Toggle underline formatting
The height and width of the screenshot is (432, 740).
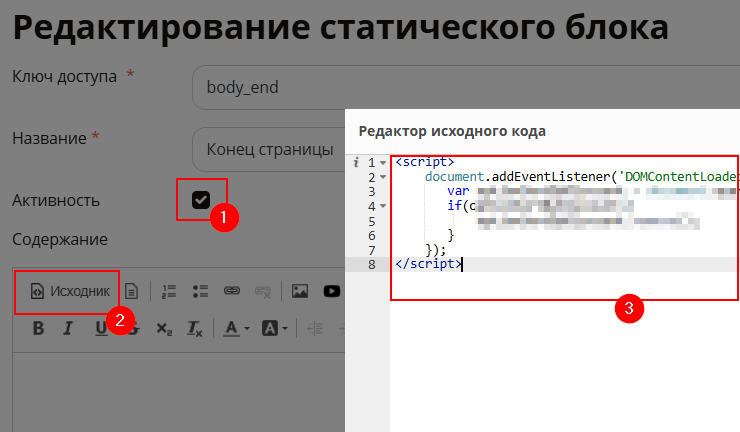(x=101, y=329)
